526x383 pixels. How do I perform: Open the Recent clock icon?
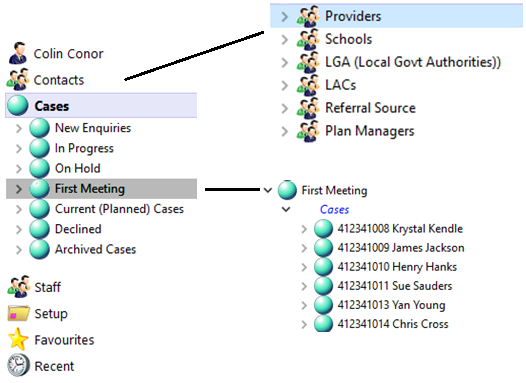[18, 365]
